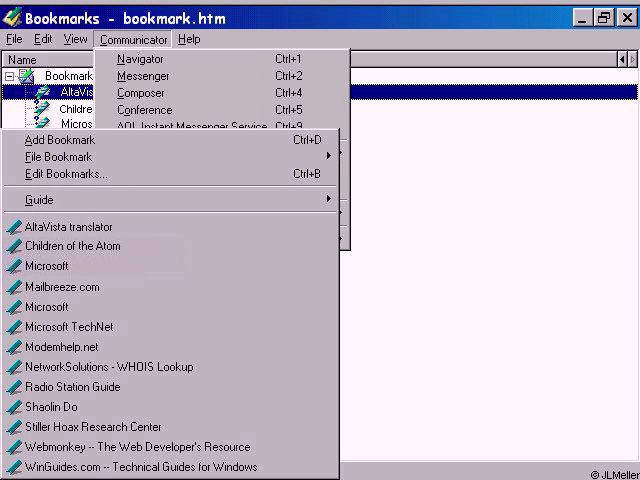Click the Radio Station Guide bookmark icon
The height and width of the screenshot is (480, 640).
coord(14,387)
